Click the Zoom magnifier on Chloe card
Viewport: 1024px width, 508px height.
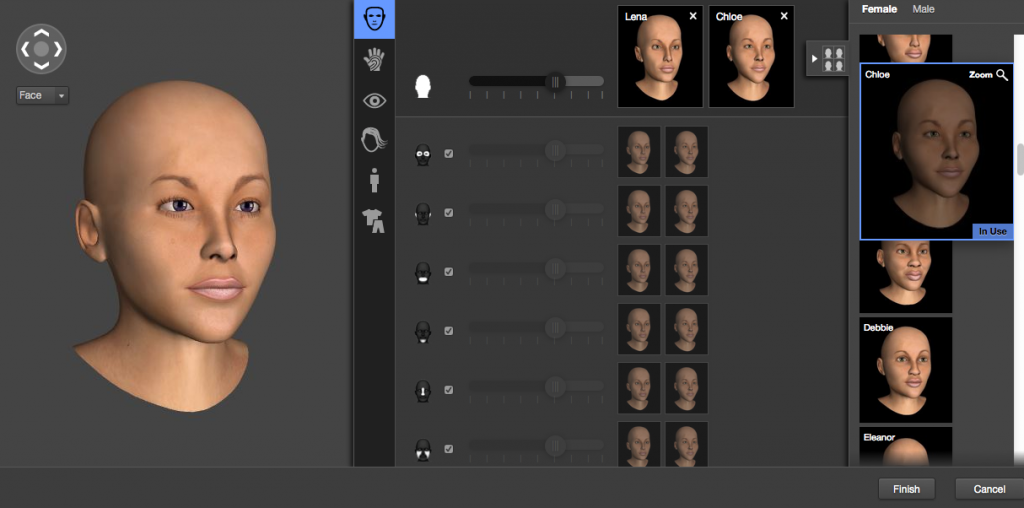pyautogui.click(x=1002, y=75)
